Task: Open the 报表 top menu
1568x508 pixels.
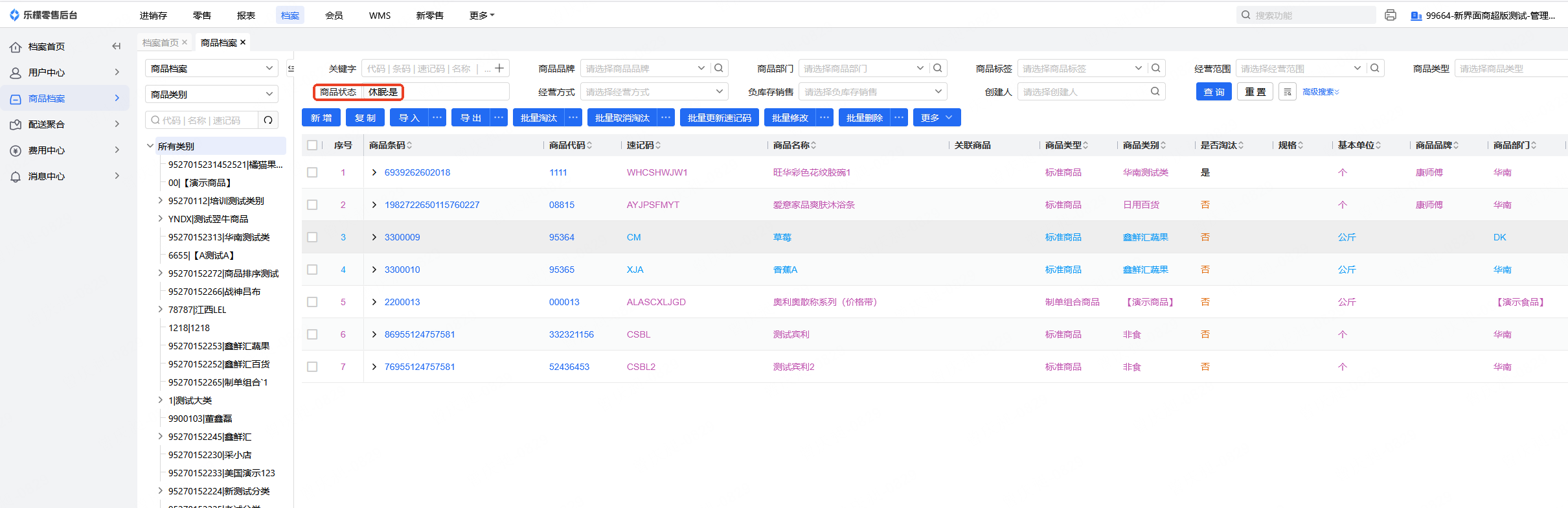Action: tap(245, 16)
